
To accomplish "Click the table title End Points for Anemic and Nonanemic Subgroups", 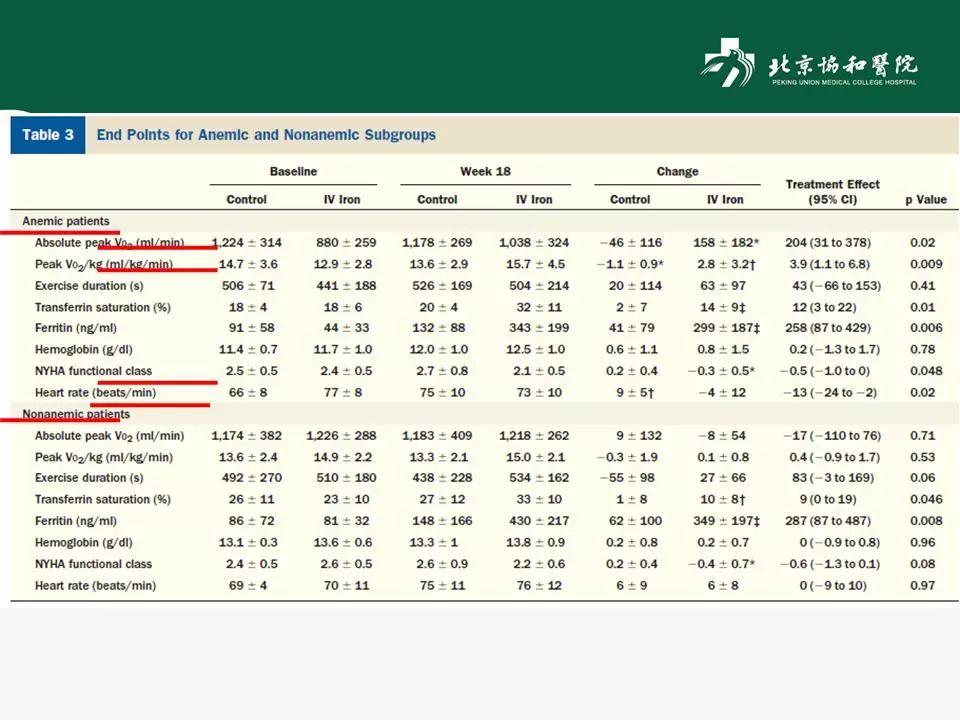I will coord(266,135).
